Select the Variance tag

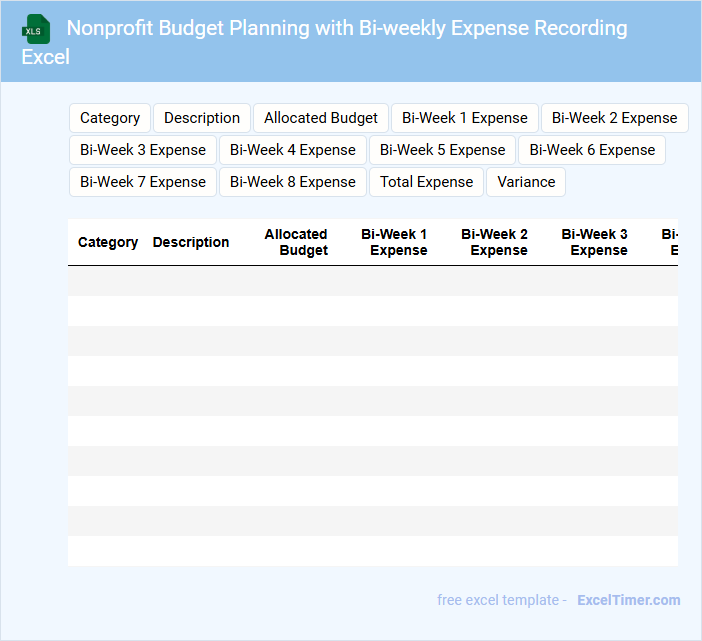[526, 182]
